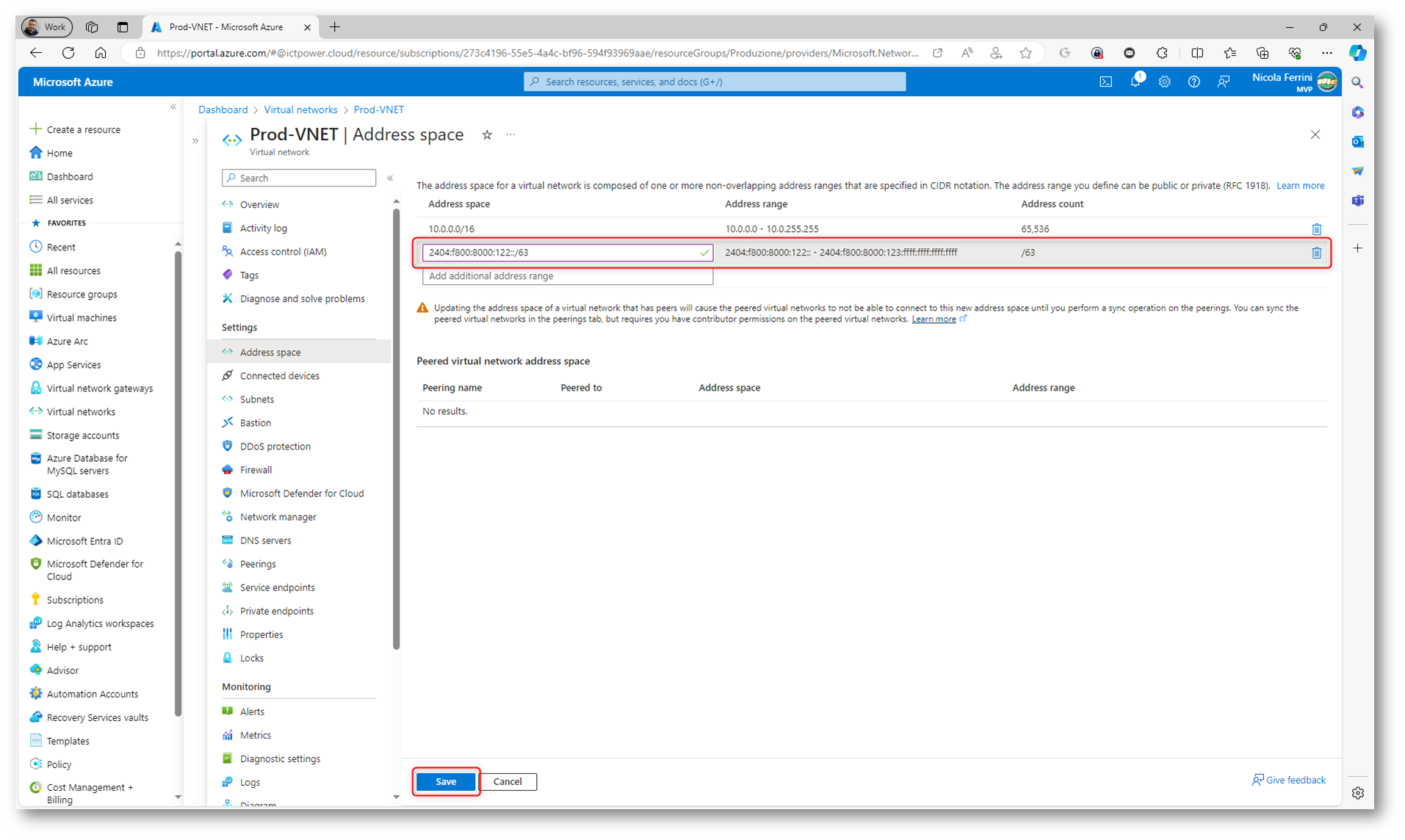Favorite Prod-VNET with the star icon
1405x840 pixels.
[x=487, y=134]
